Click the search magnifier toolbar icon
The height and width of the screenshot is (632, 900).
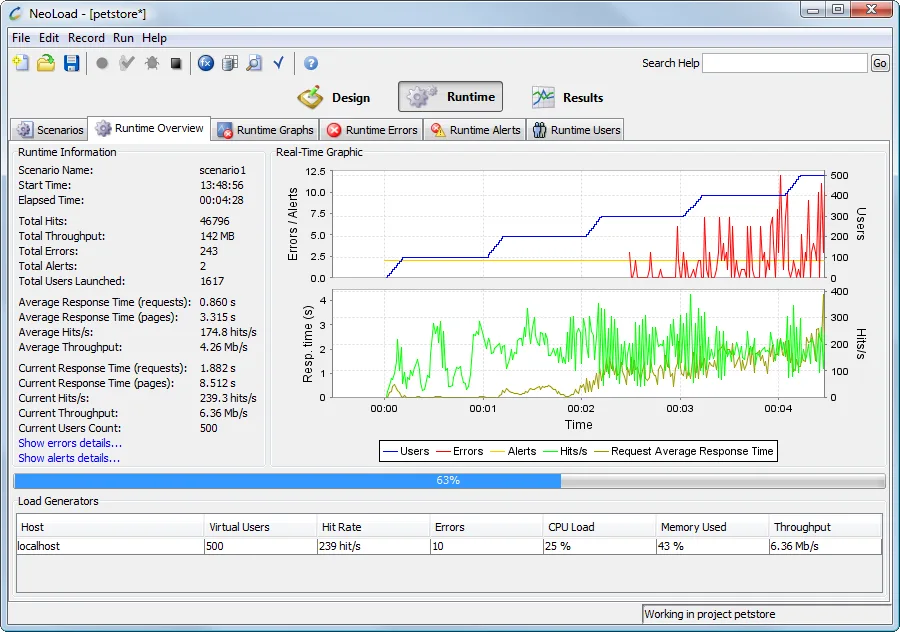click(254, 63)
